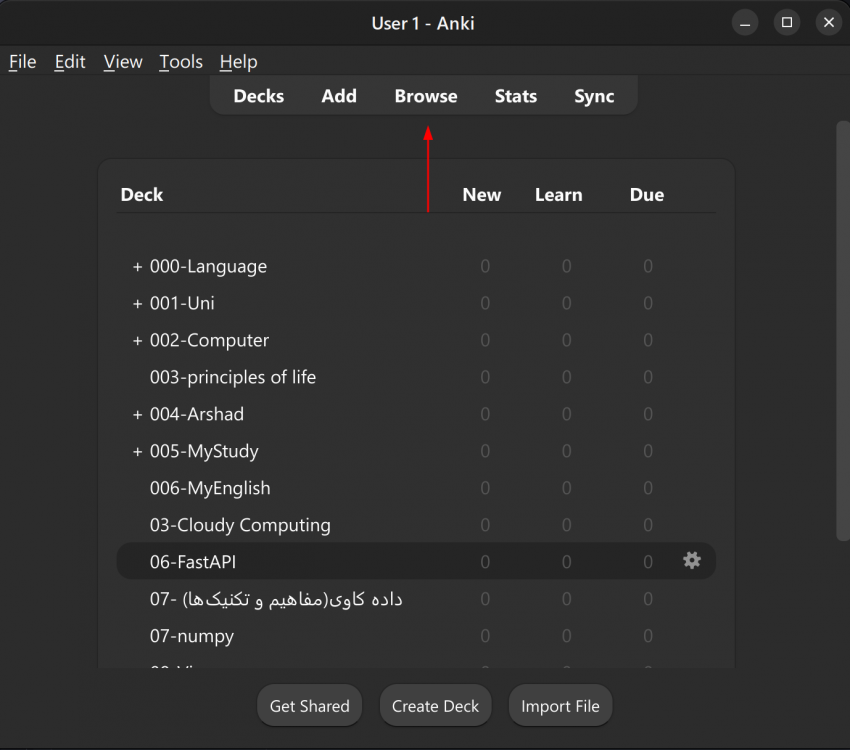
Task: Open Stats from the toolbar
Action: coord(516,96)
